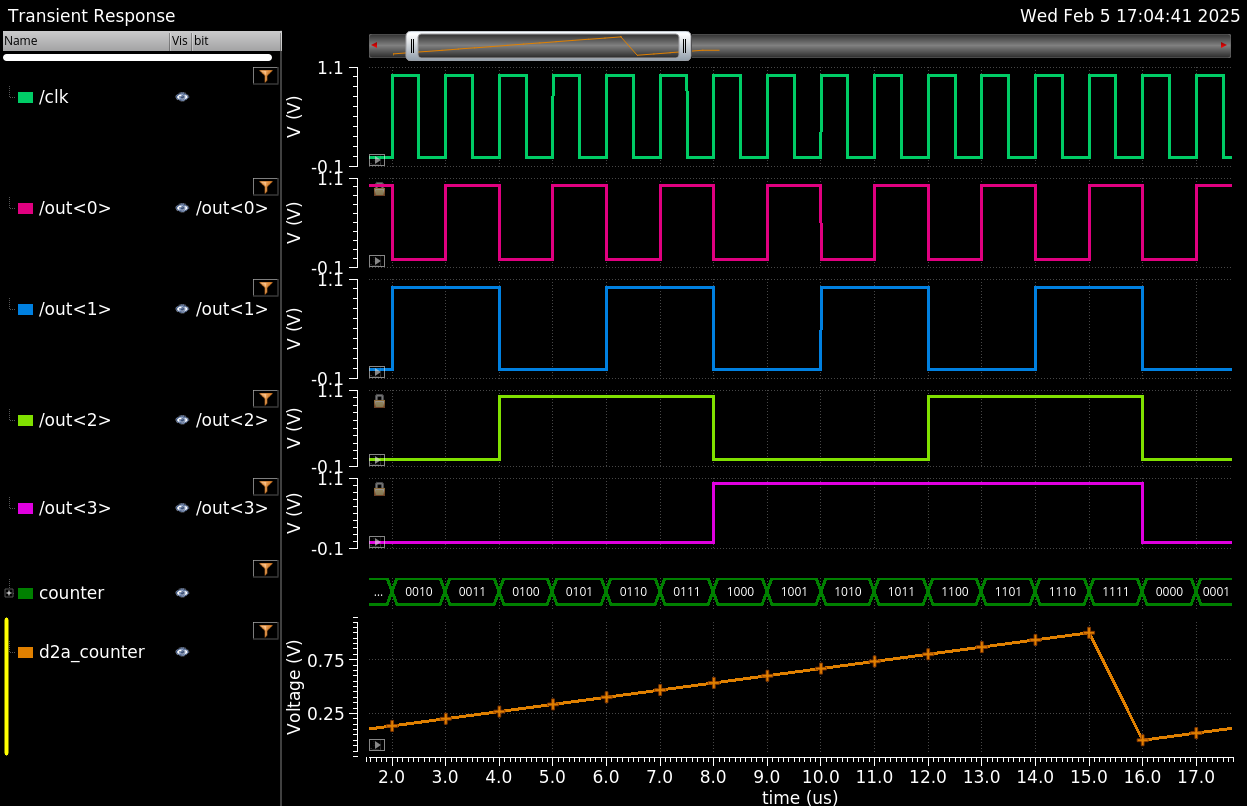
Task: Toggle the d2a_counter visibility eye
Action: (182, 652)
